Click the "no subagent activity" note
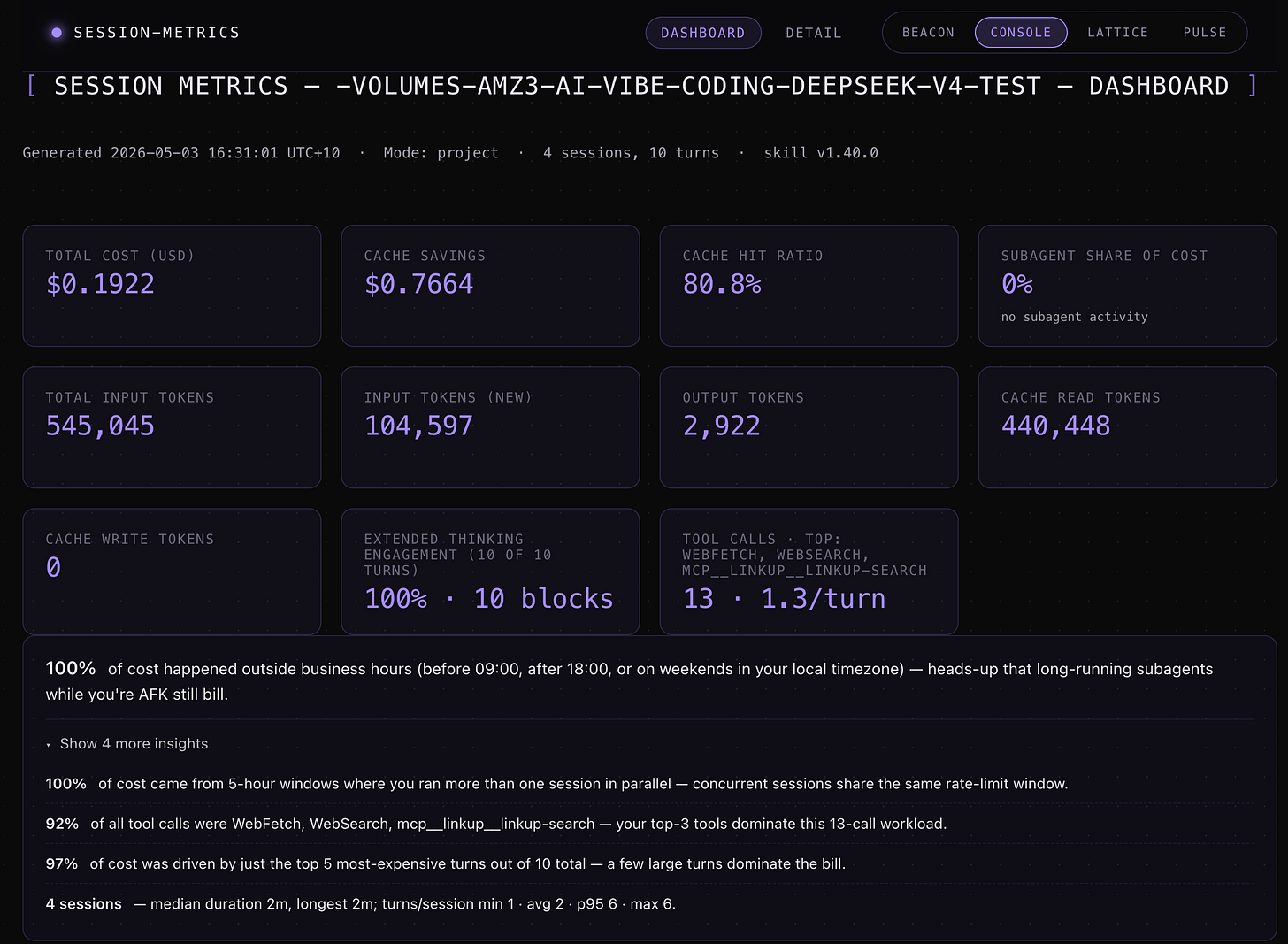1288x944 pixels. point(1074,317)
